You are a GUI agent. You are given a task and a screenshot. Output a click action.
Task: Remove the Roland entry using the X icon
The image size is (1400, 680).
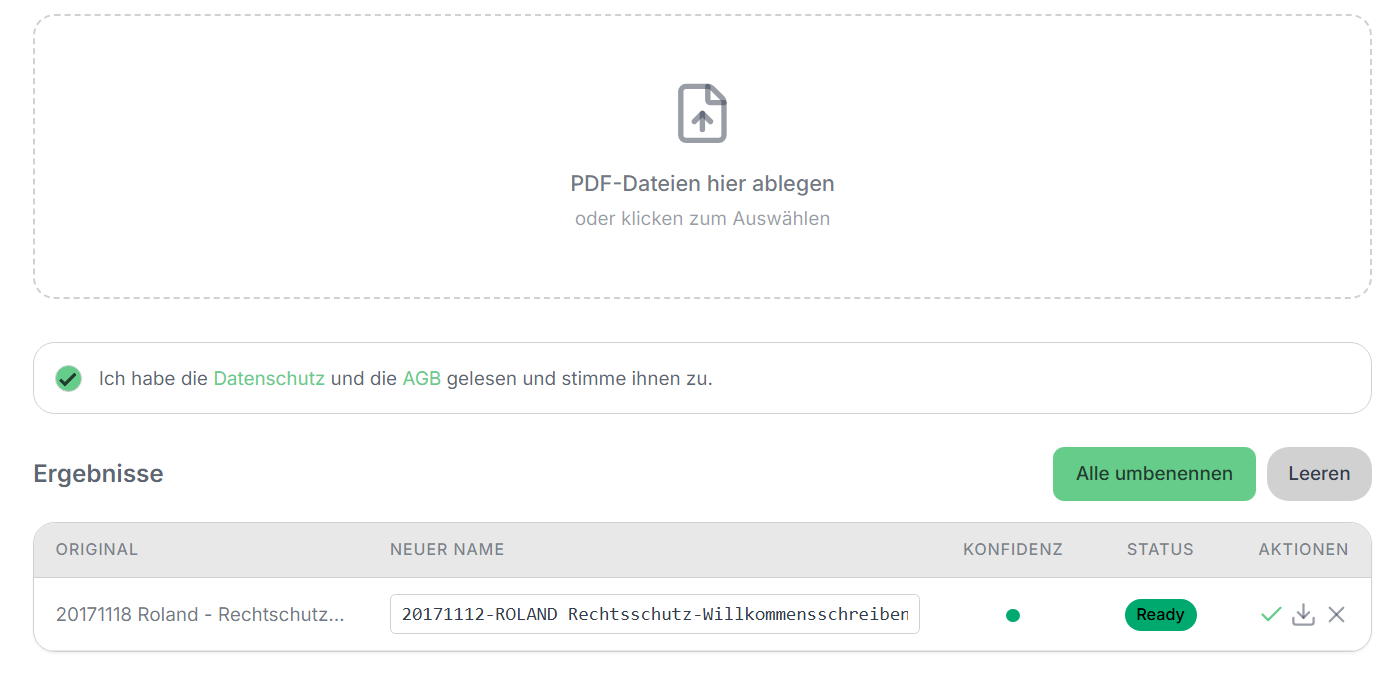(x=1337, y=614)
